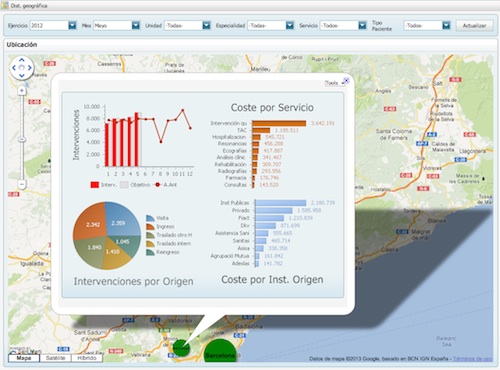500x370 pixels.
Task: Click the Adeslas row label
Action: pos(240,263)
